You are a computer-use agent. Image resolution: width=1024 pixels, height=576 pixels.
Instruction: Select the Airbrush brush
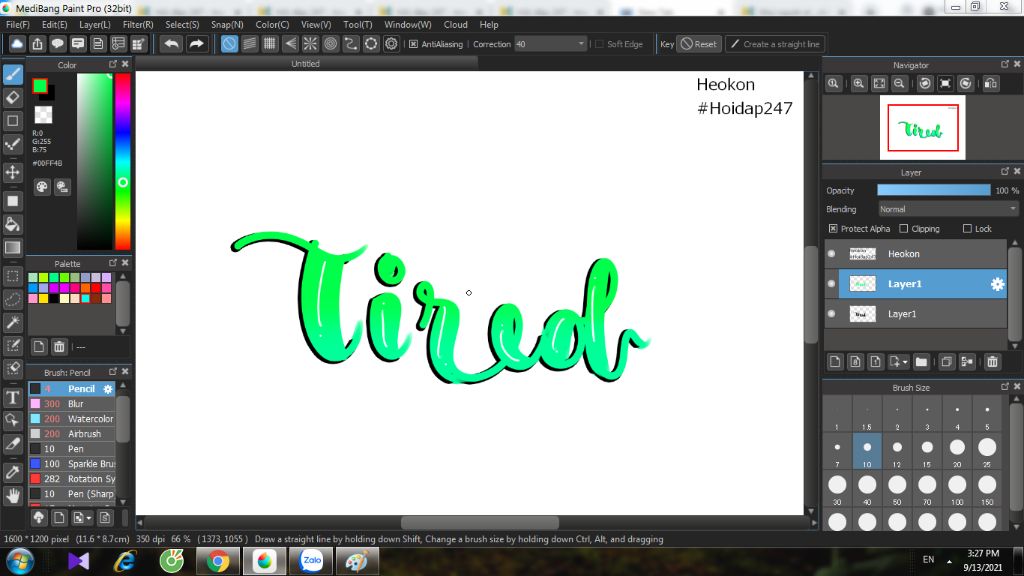(72, 434)
